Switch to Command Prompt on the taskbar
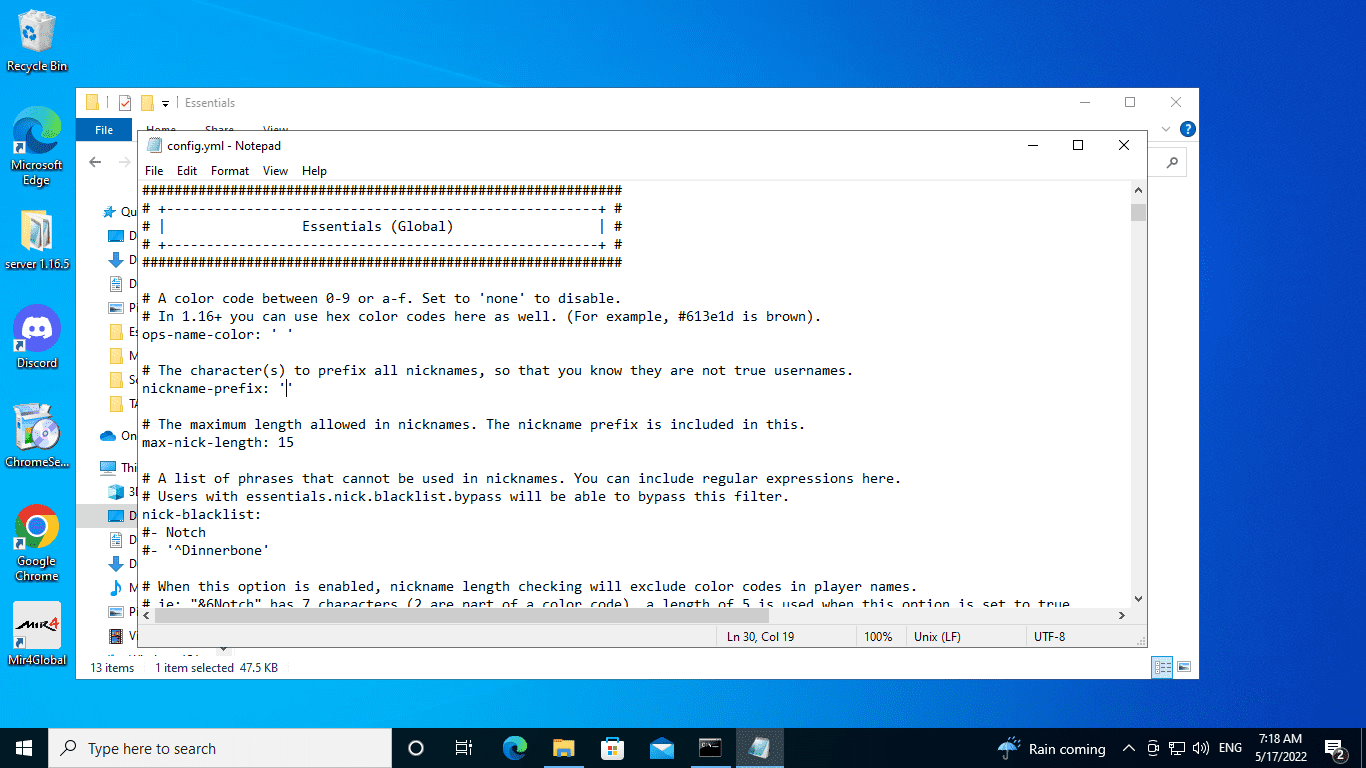This screenshot has width=1366, height=768. coord(710,748)
